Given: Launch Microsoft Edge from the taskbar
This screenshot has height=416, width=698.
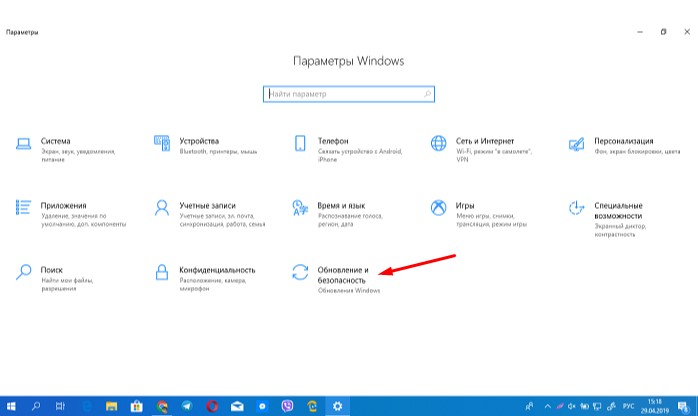Looking at the screenshot, I should (x=87, y=406).
